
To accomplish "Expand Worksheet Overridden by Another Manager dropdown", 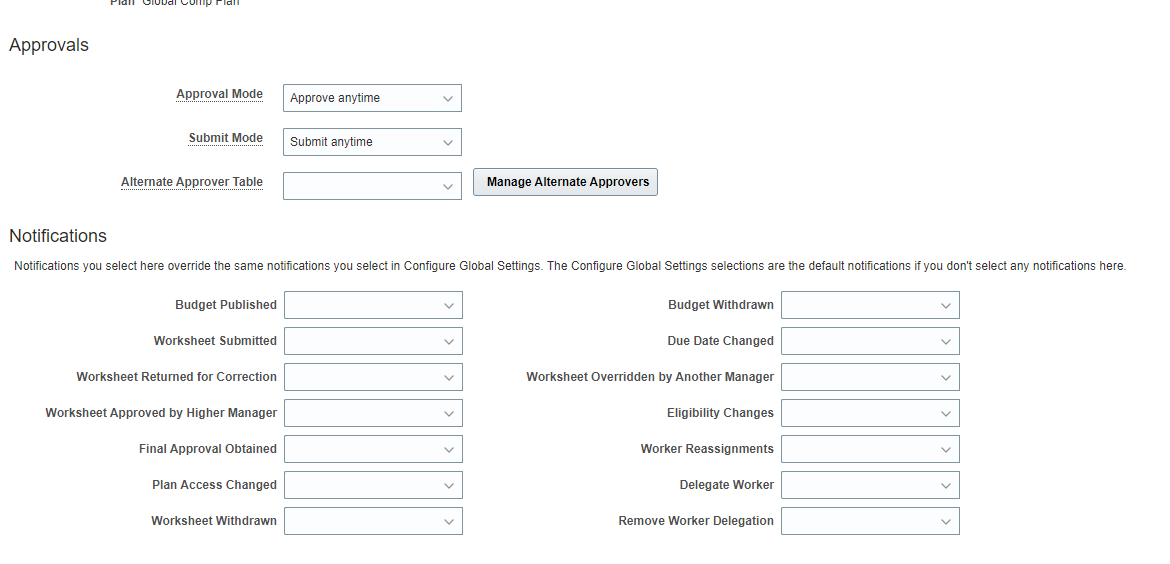I will pos(870,377).
